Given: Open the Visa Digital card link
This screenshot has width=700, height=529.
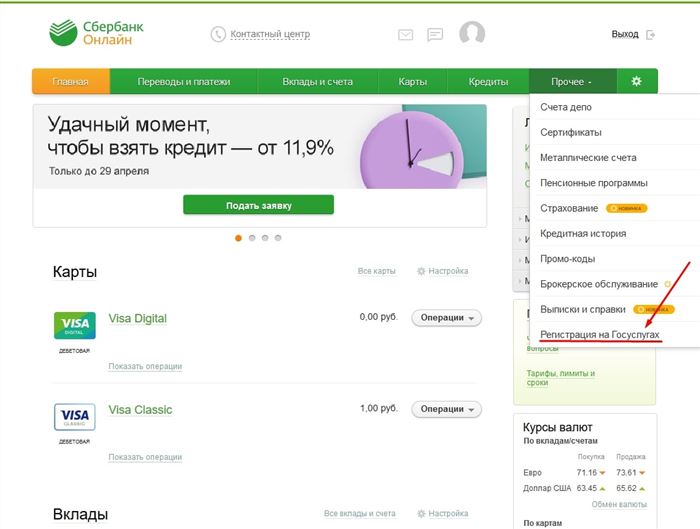Looking at the screenshot, I should pyautogui.click(x=138, y=319).
